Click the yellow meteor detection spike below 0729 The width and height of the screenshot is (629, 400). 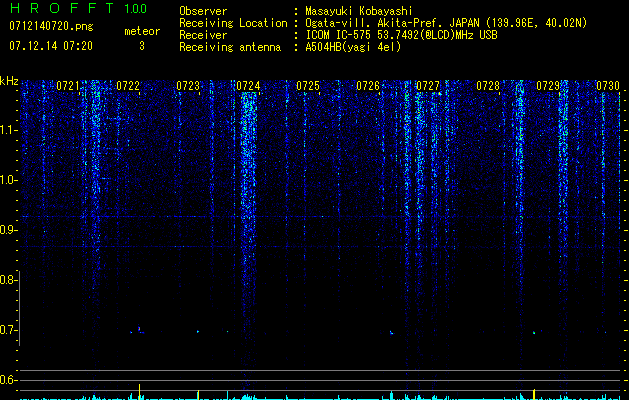click(534, 394)
